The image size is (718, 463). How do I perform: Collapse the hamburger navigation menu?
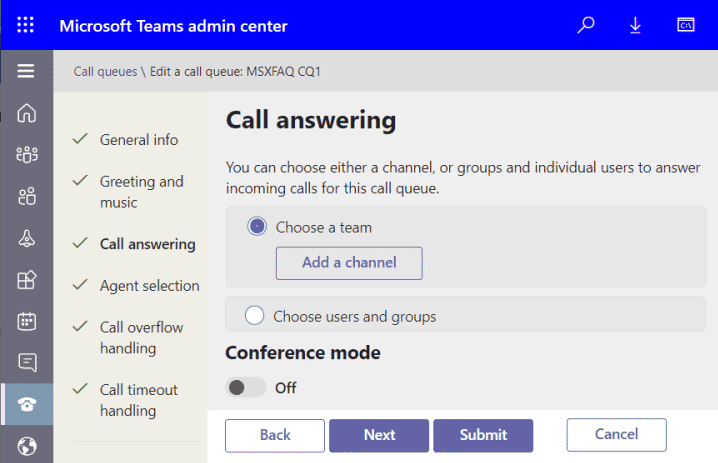26,71
